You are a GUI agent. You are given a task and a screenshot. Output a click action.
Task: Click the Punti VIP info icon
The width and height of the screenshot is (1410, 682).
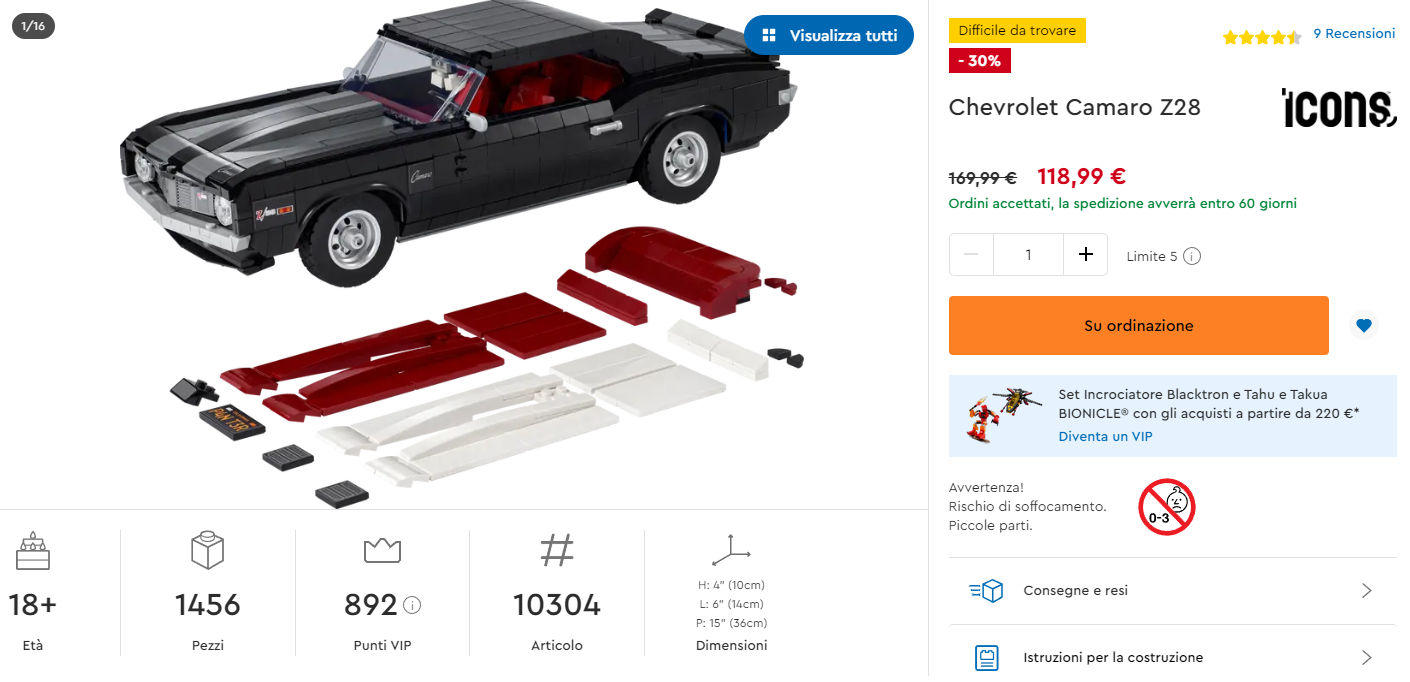[412, 605]
